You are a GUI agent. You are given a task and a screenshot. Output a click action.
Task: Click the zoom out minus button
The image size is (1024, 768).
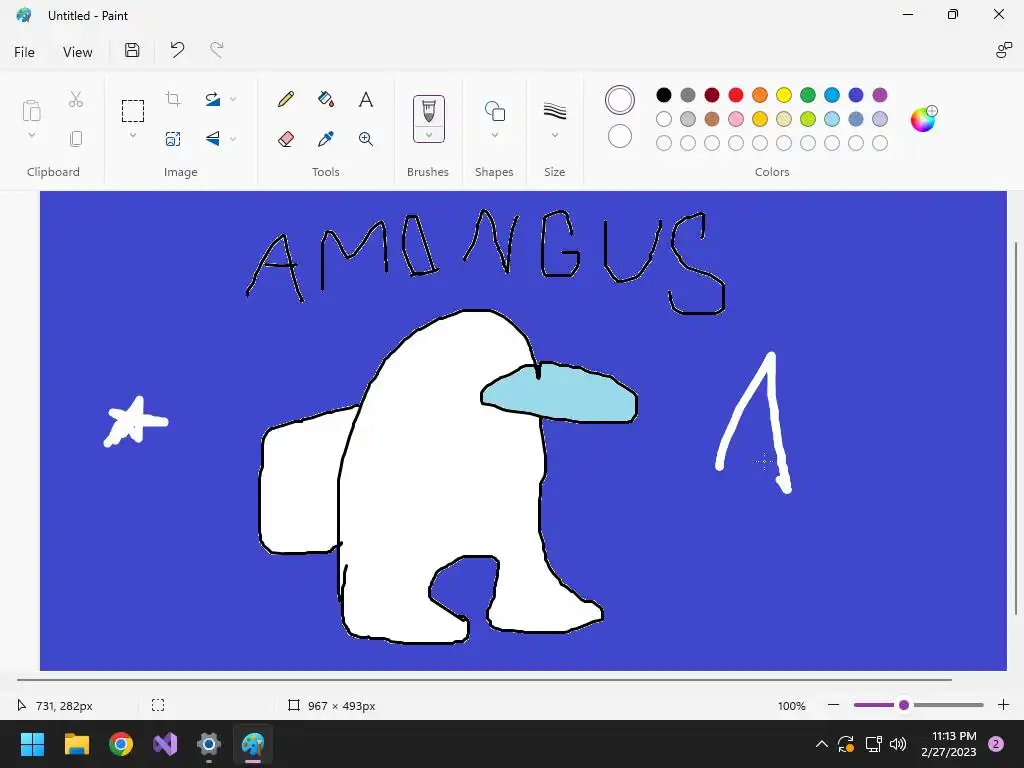click(x=833, y=705)
